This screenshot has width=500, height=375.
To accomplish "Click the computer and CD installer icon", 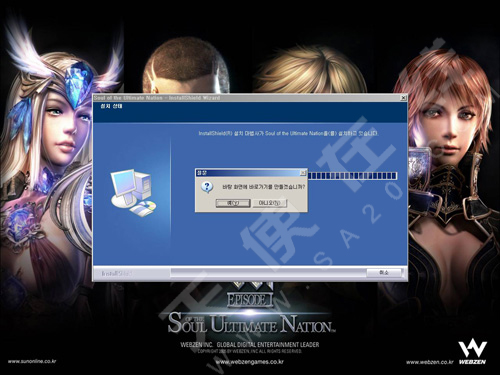I will tap(133, 193).
